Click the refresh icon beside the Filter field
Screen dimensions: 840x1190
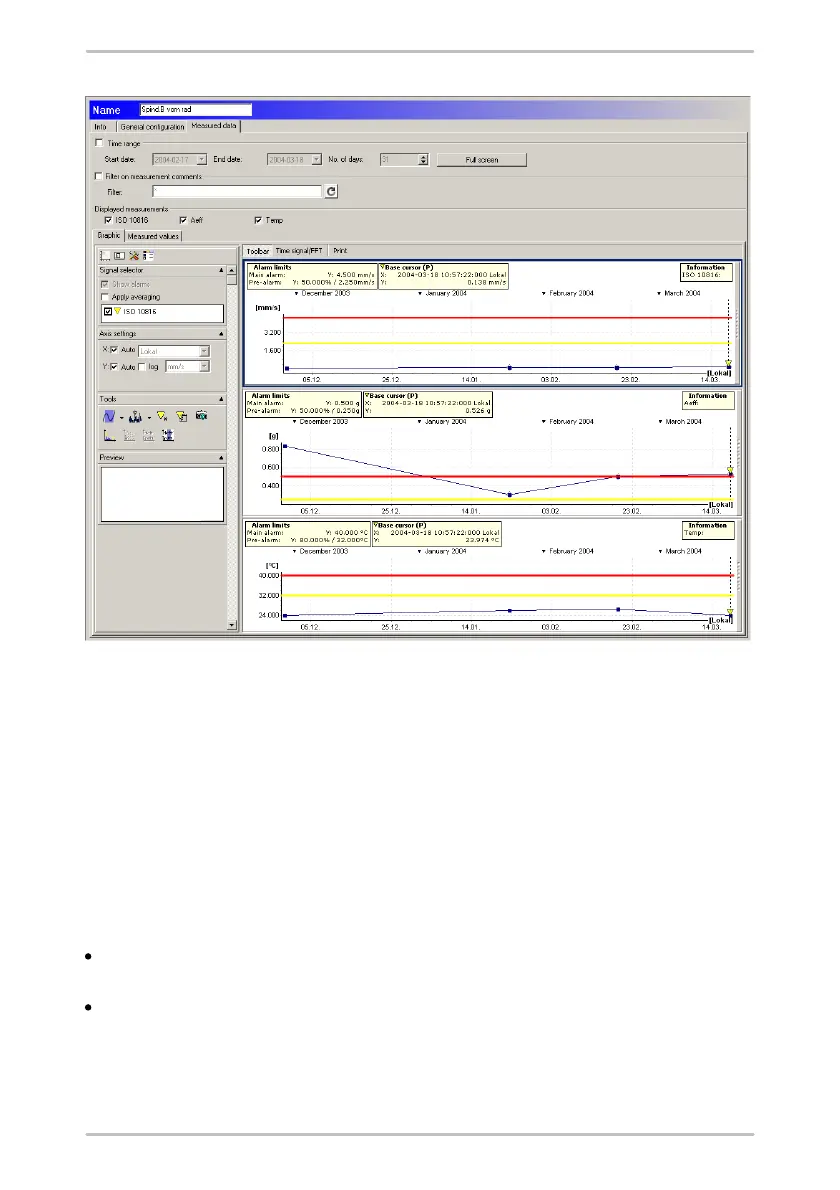click(x=332, y=190)
